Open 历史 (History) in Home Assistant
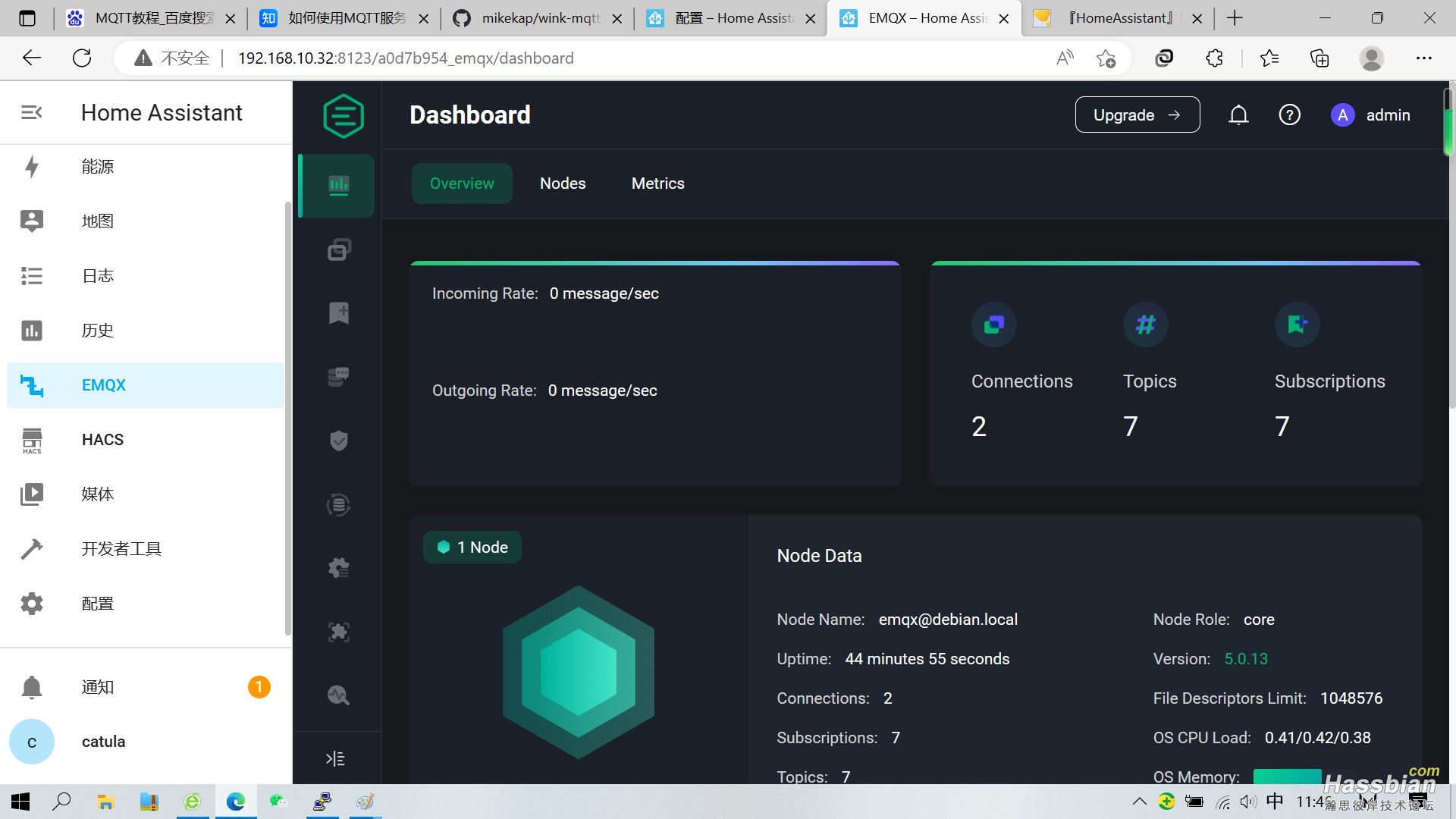 click(x=145, y=331)
